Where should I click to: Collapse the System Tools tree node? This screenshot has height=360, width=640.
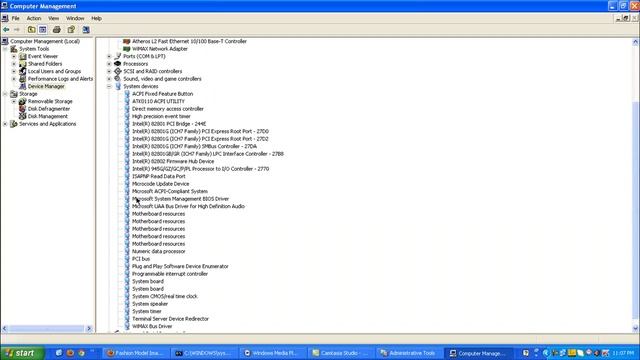[5, 49]
